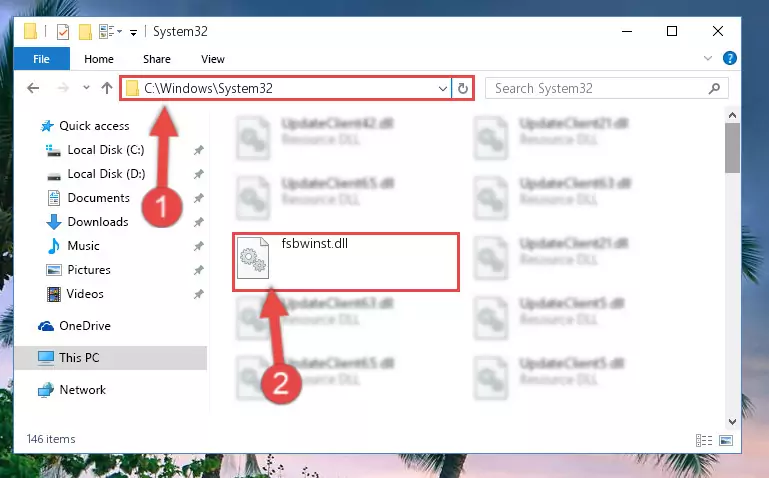Click New Folder icon in Quick Access Toolbar
The width and height of the screenshot is (769, 478).
[85, 32]
